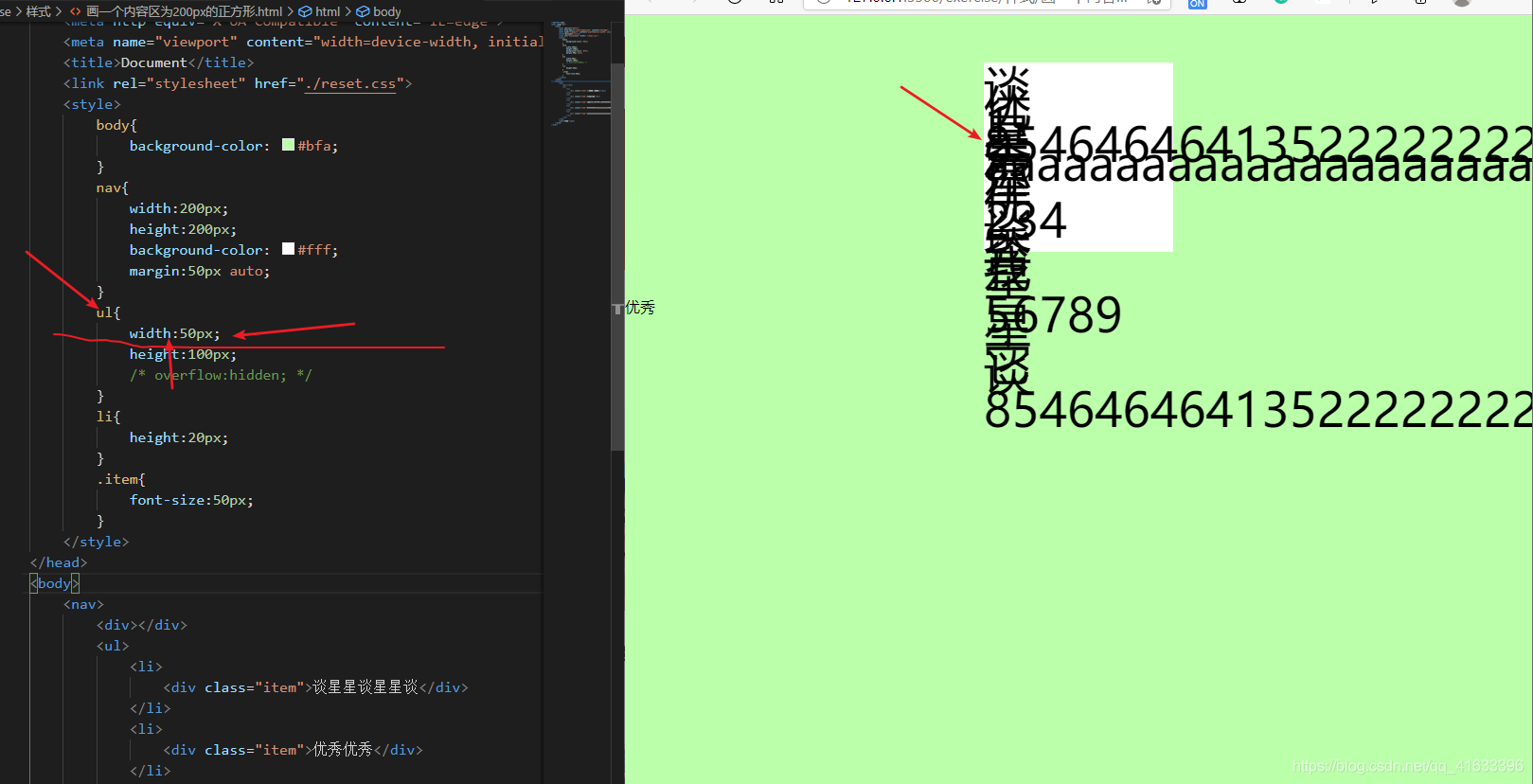Click the 56789 text in browser page
Screen dimensions: 1533x784
1053,315
